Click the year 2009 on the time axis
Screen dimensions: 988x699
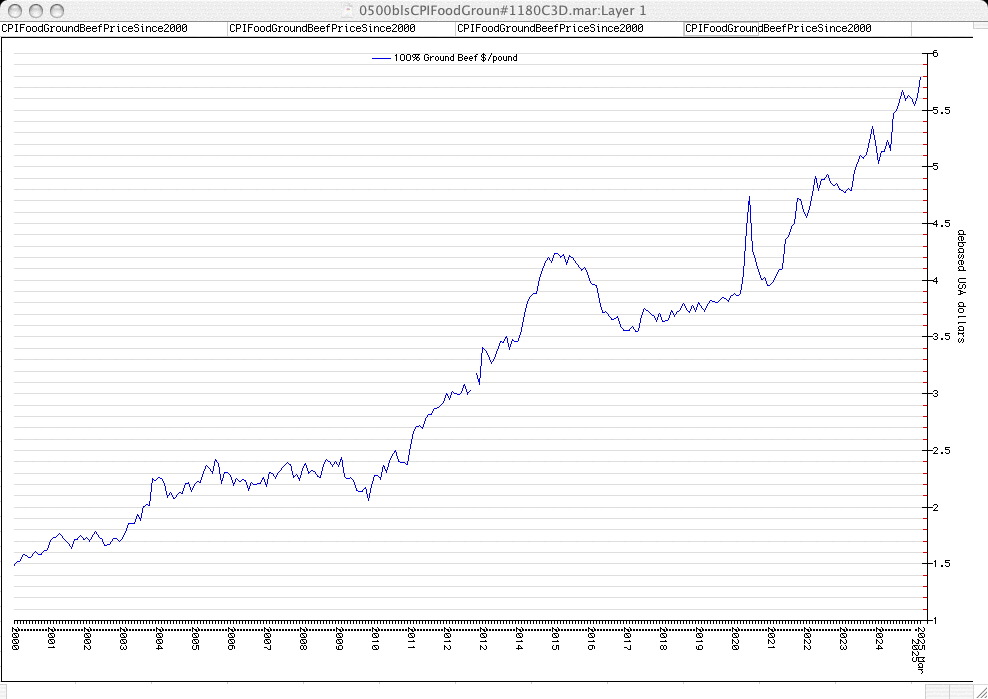[x=339, y=638]
